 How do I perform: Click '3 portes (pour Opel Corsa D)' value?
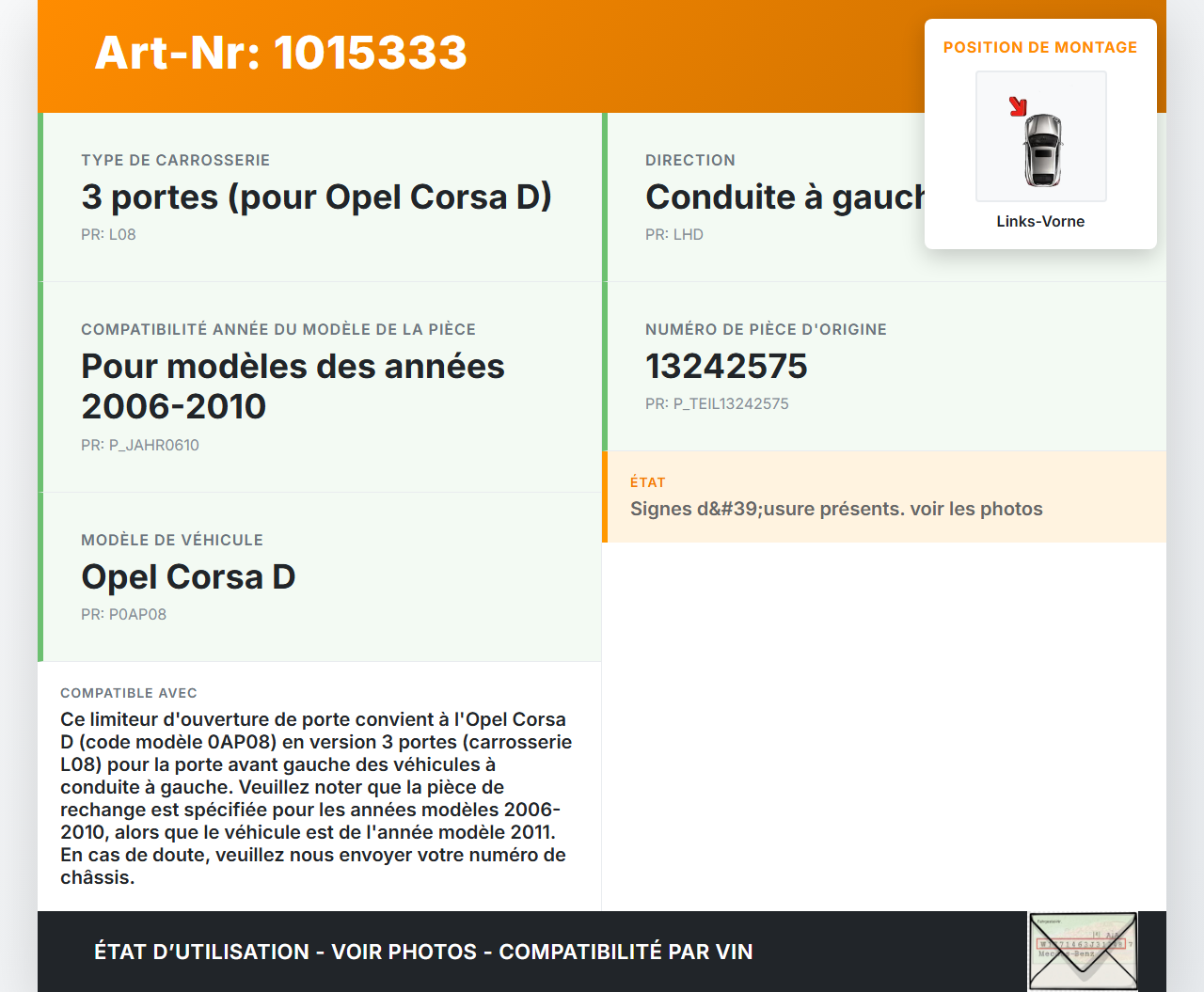[x=316, y=197]
